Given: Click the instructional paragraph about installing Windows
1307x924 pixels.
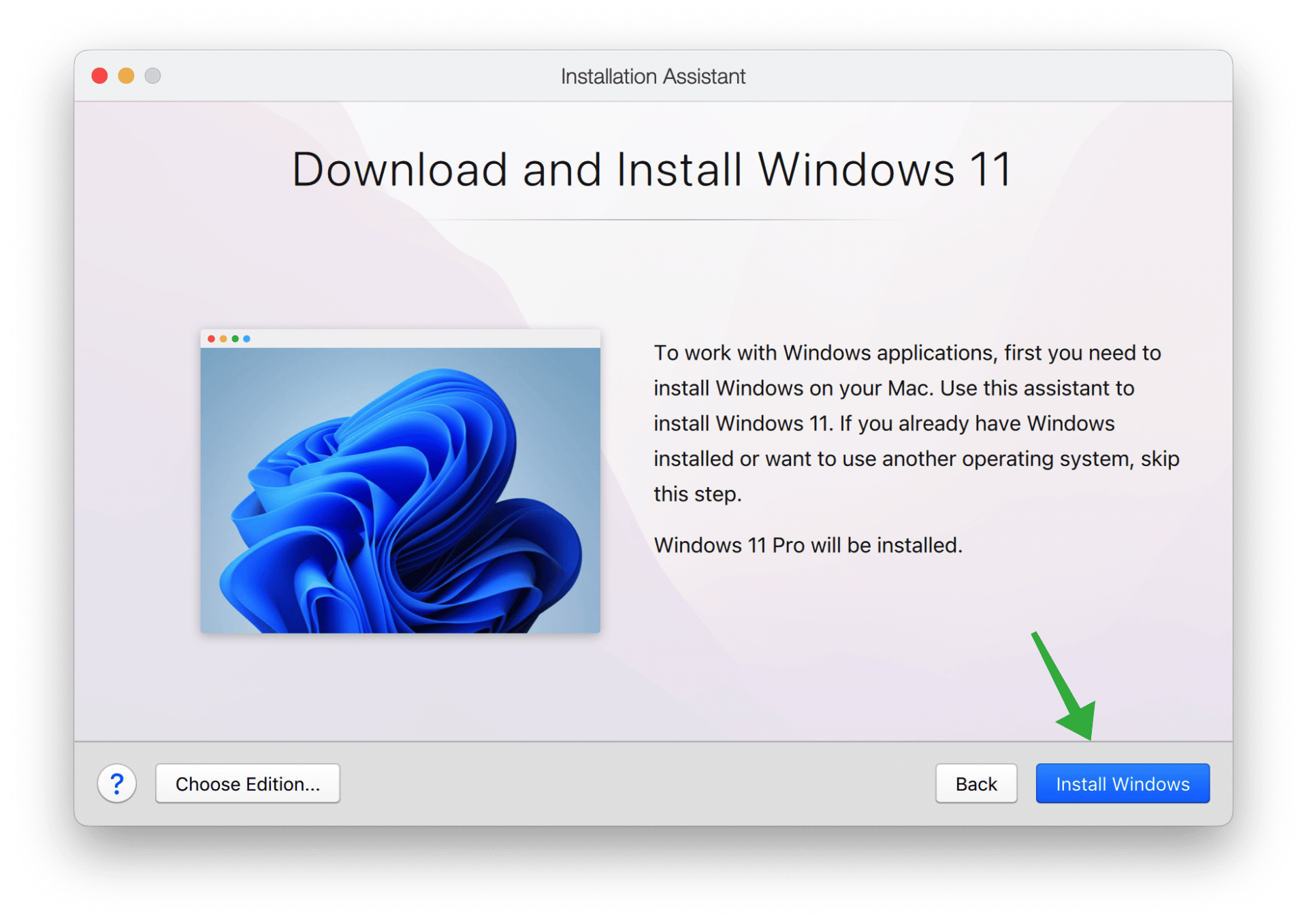Looking at the screenshot, I should [x=916, y=422].
